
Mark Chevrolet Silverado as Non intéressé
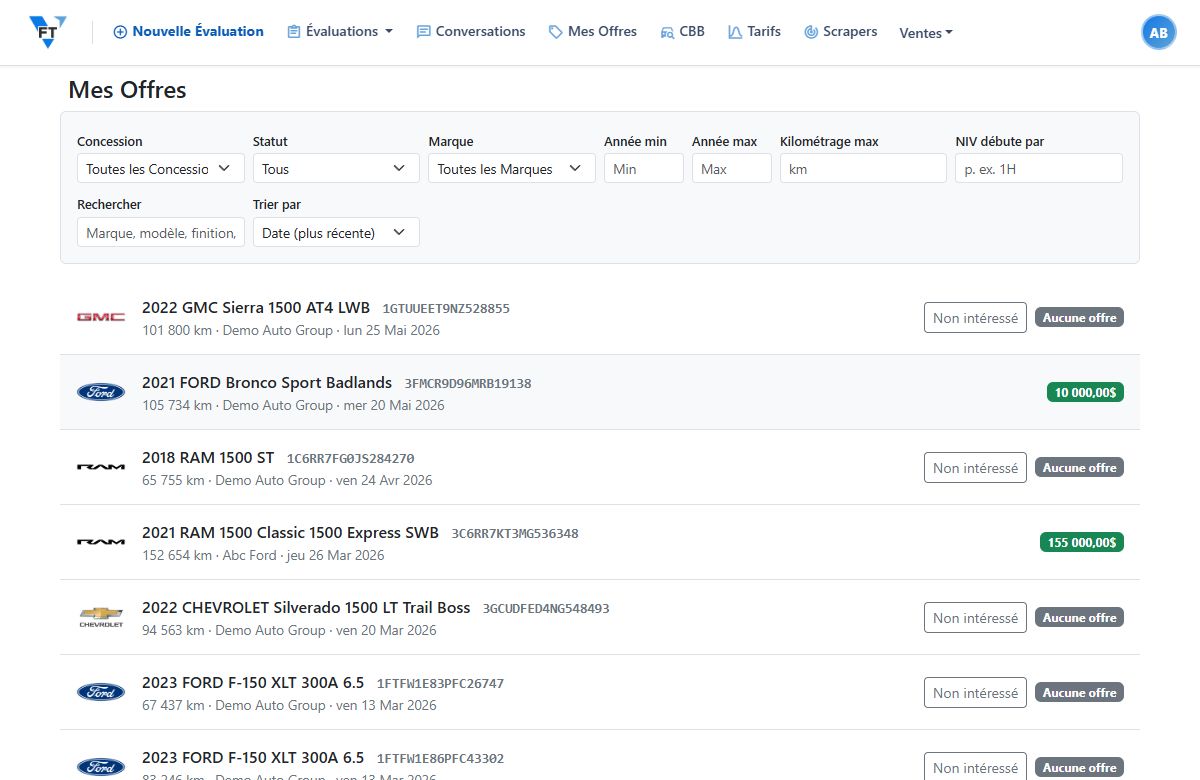pos(975,617)
